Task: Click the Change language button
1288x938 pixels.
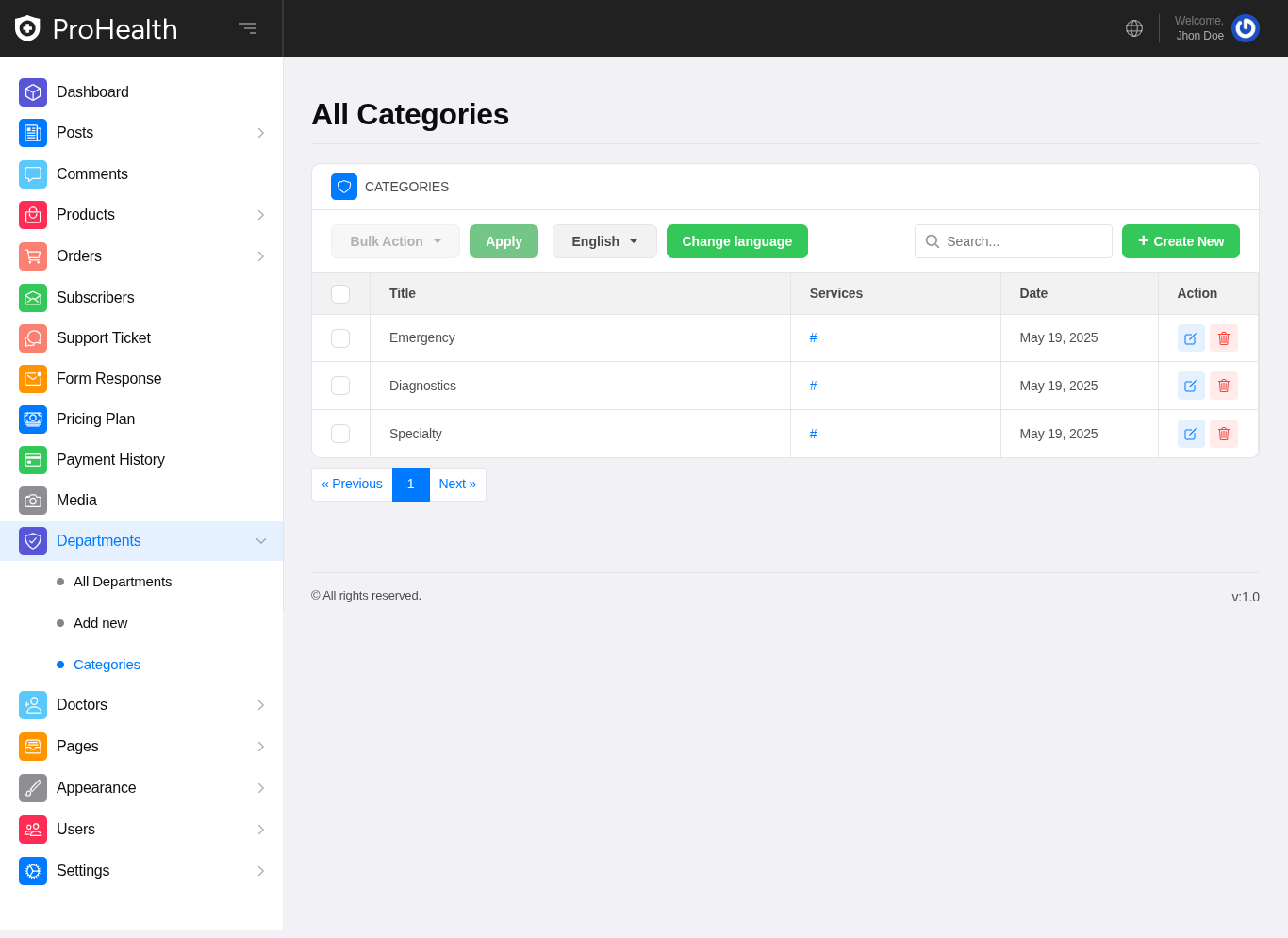Action: 736,241
